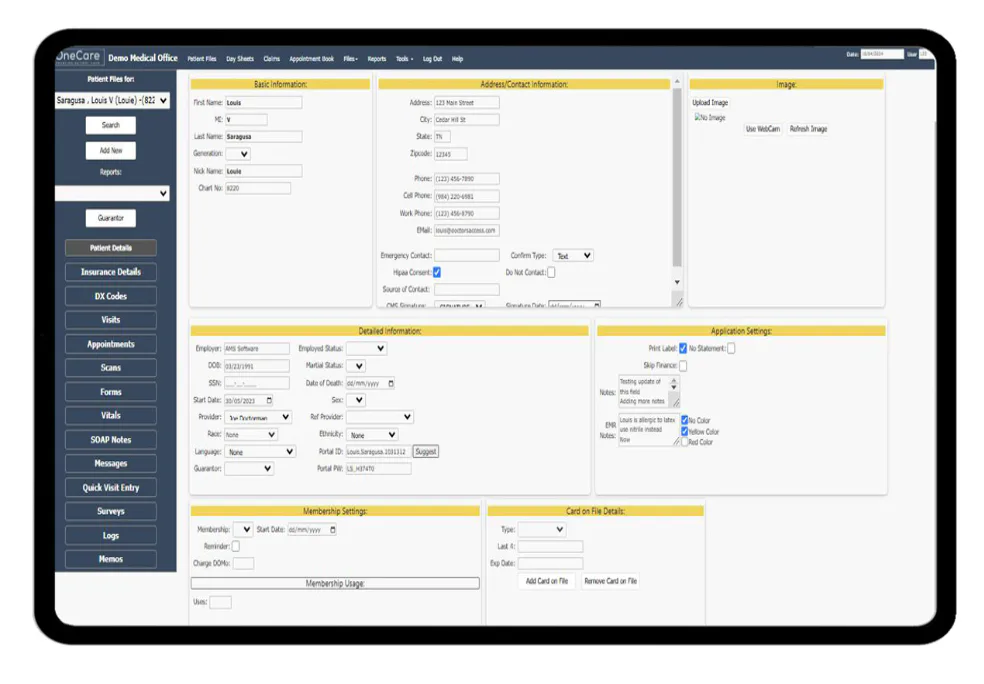Open Membership Start Date calendar icon
The height and width of the screenshot is (684, 984).
coord(333,530)
